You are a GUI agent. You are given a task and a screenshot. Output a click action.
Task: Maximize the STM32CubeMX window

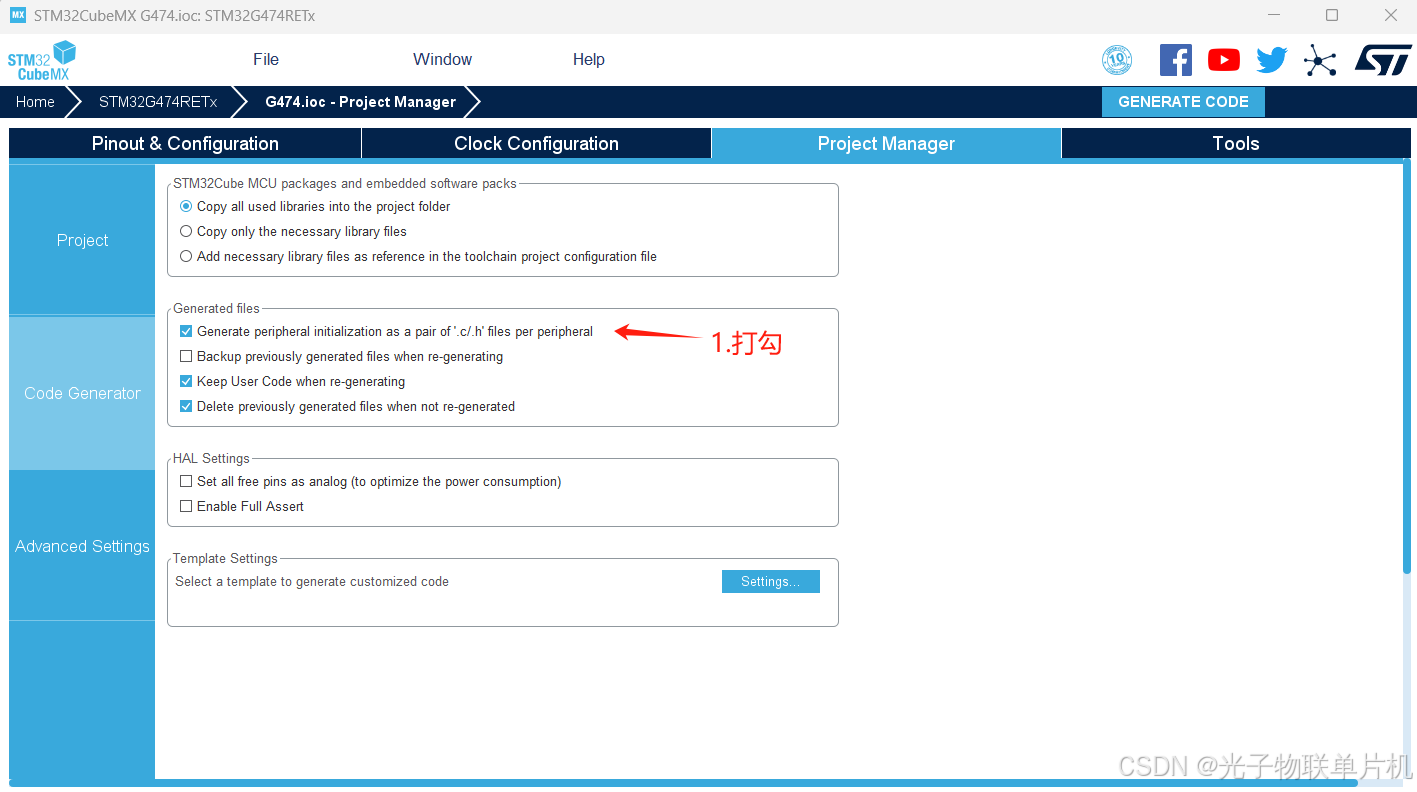(1332, 15)
